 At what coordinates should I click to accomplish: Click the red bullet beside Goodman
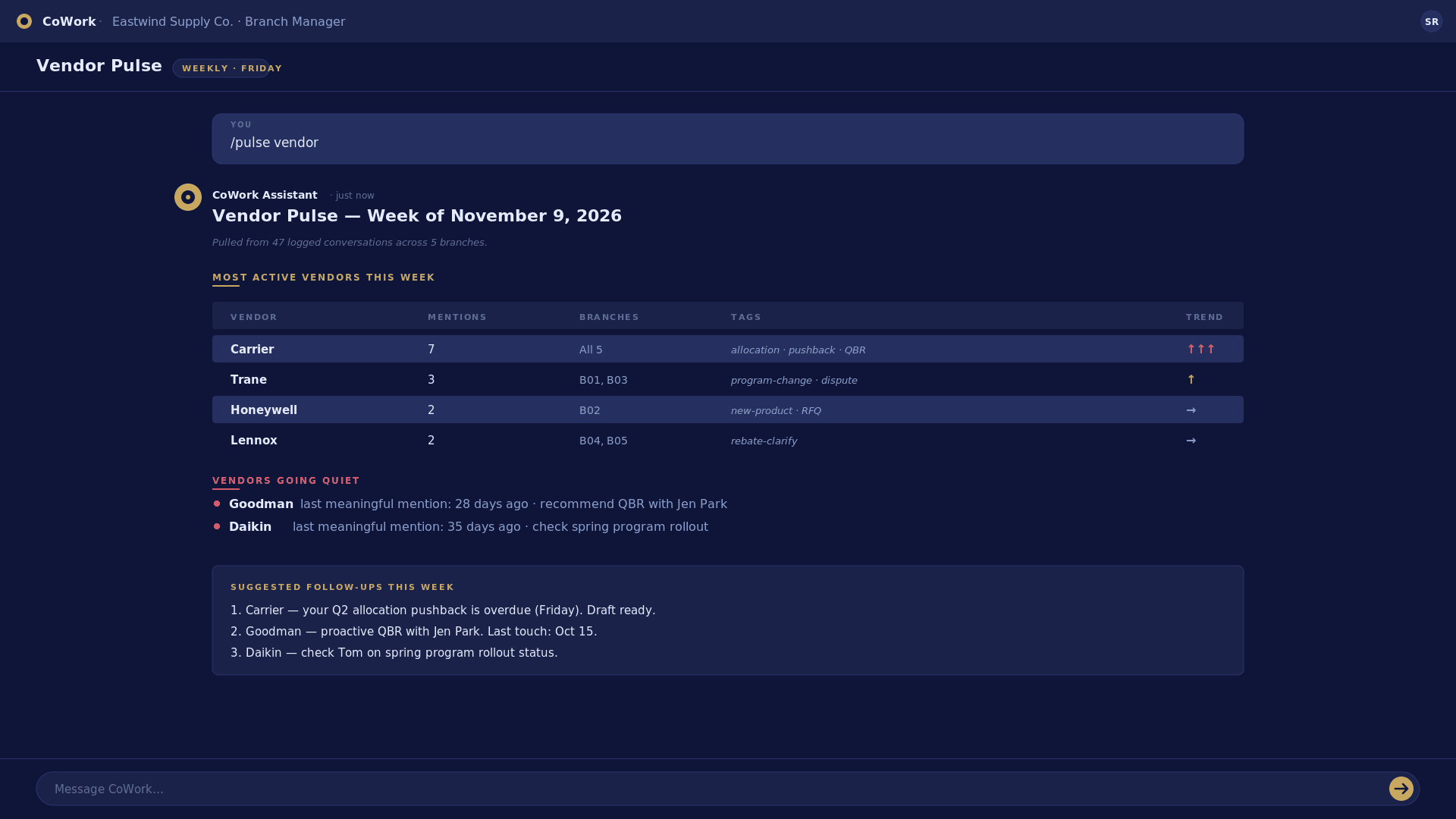pos(217,504)
